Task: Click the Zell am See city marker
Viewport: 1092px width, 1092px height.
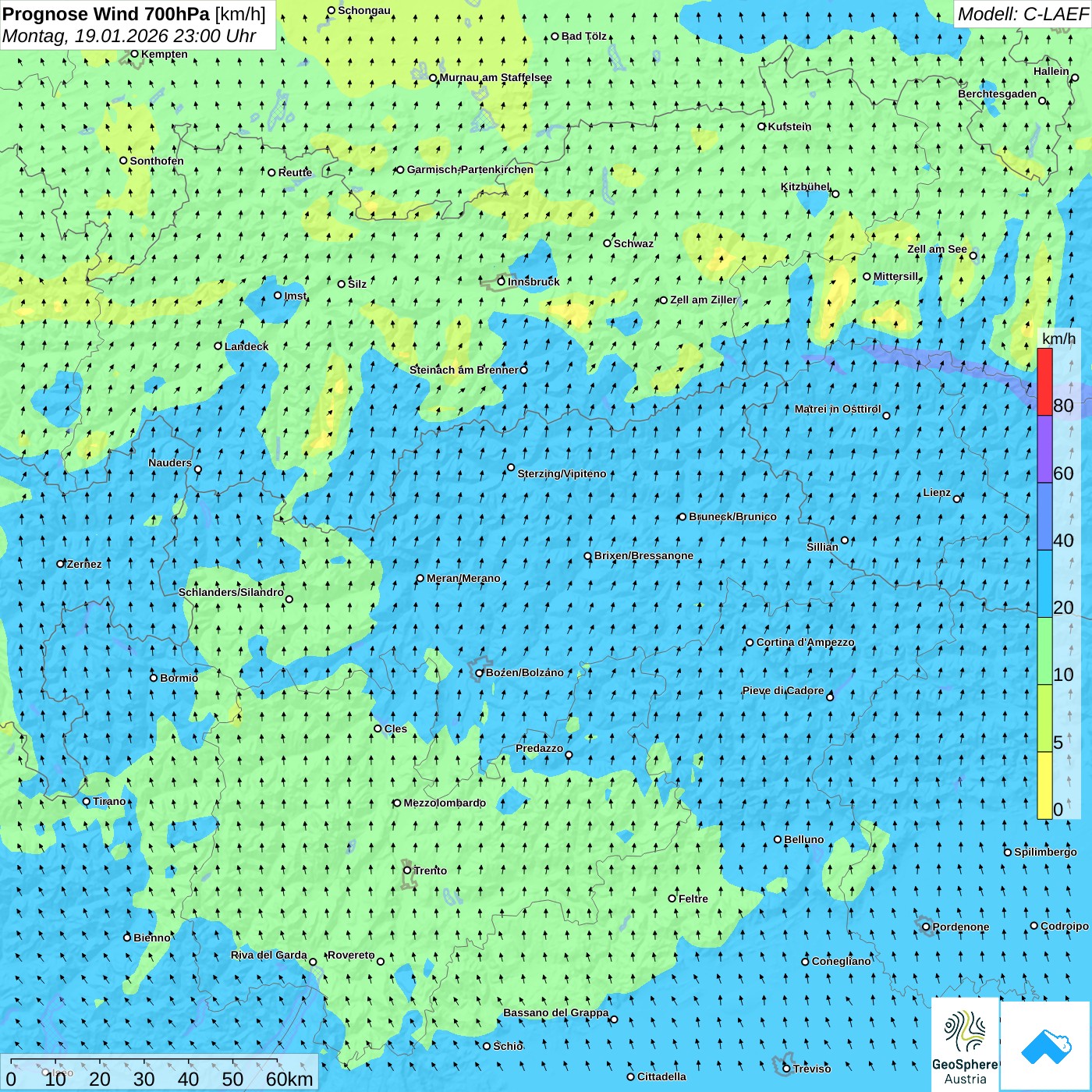Action: tap(973, 256)
